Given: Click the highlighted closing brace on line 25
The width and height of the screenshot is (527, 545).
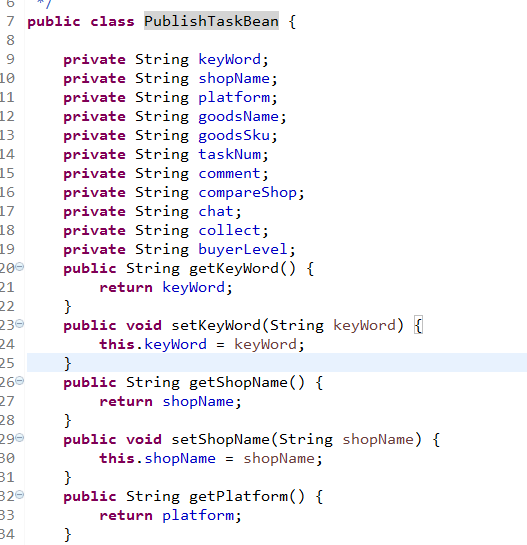Looking at the screenshot, I should pyautogui.click(x=68, y=364).
